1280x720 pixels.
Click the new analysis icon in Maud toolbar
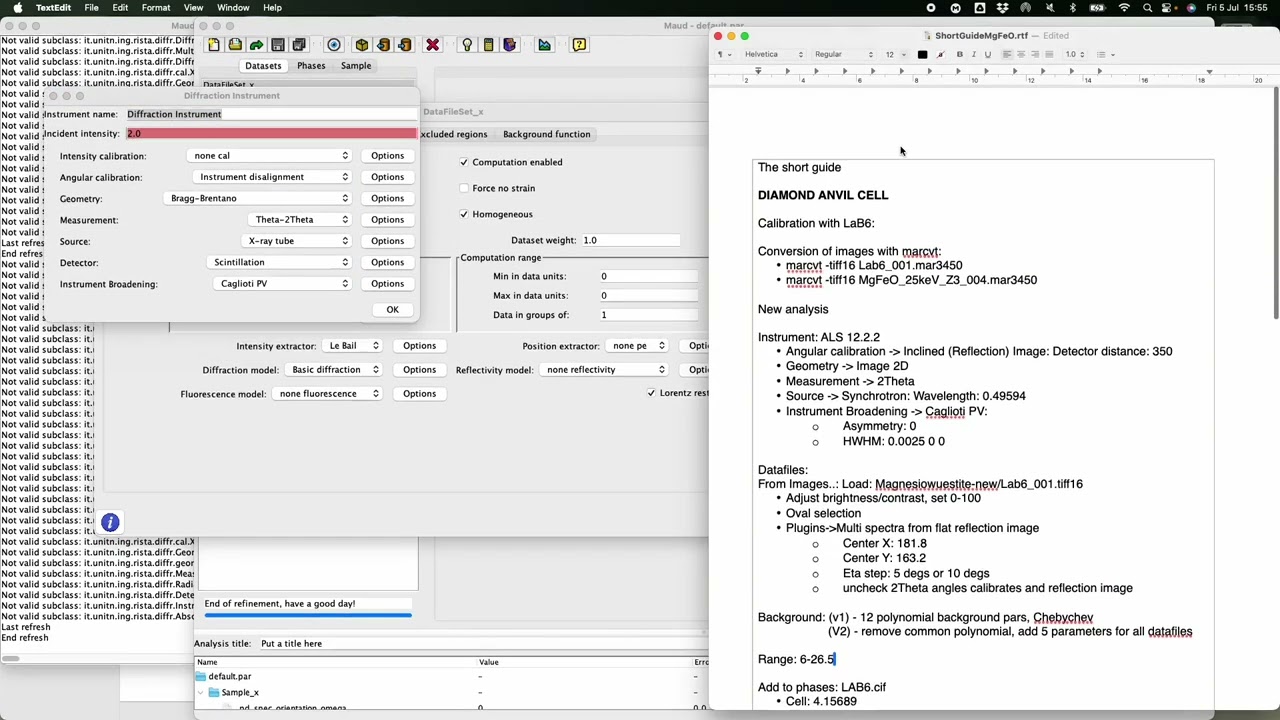pos(214,45)
